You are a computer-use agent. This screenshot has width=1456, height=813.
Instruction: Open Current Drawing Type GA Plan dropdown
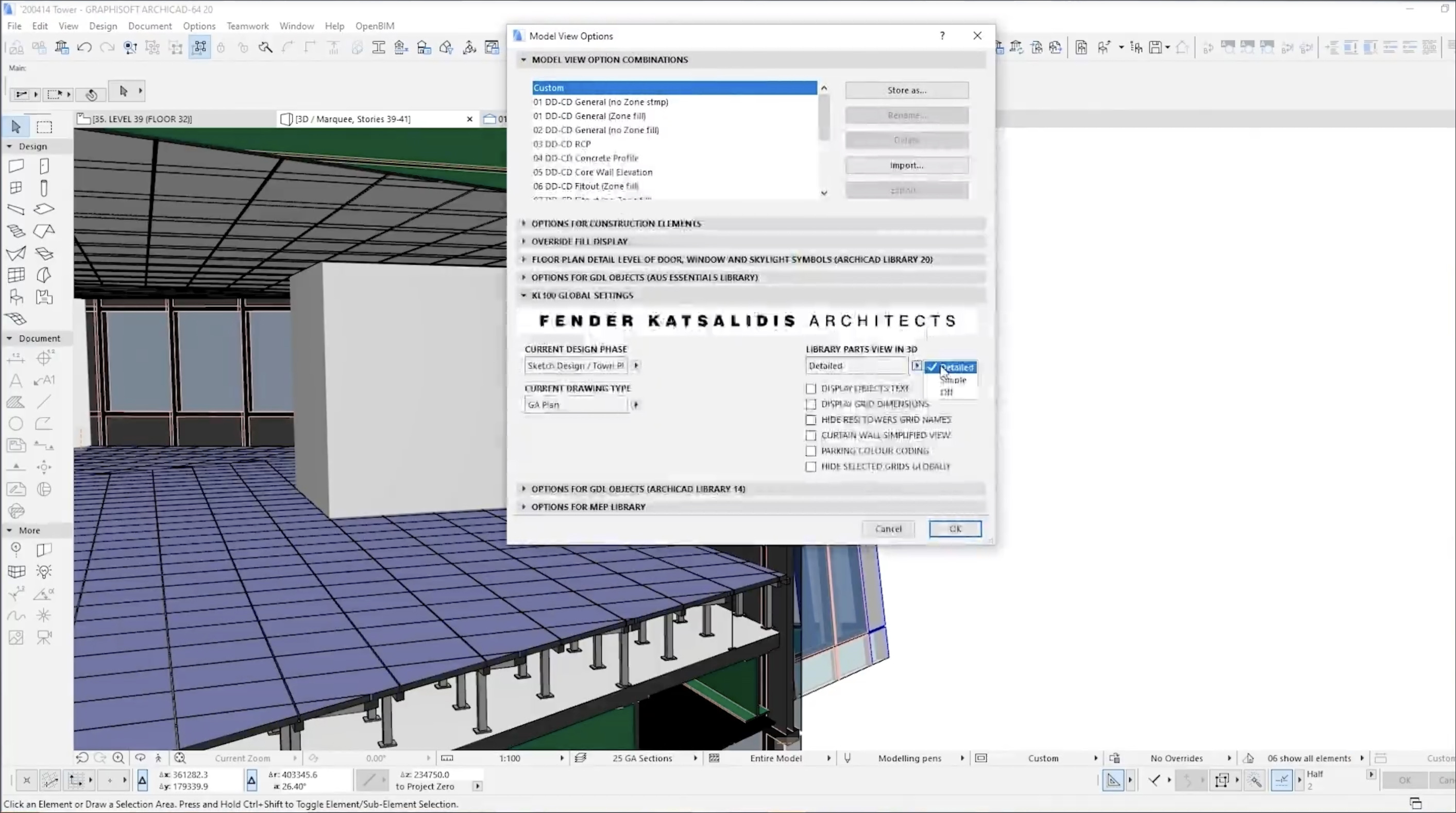click(x=635, y=405)
